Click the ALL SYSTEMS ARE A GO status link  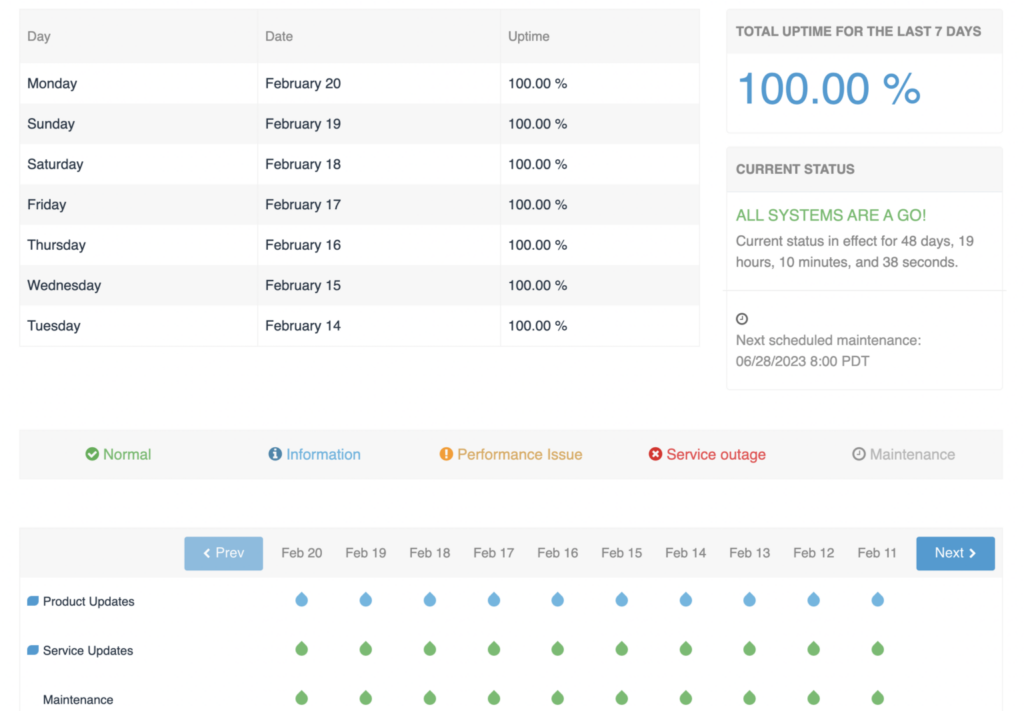point(831,215)
